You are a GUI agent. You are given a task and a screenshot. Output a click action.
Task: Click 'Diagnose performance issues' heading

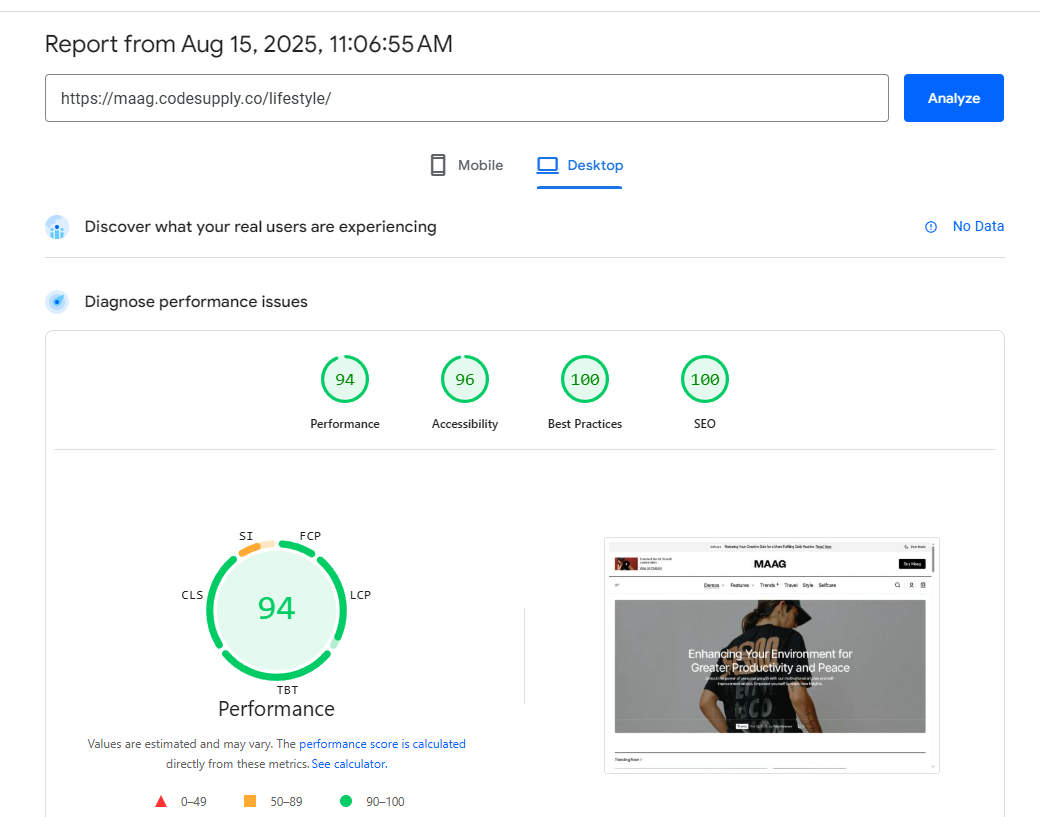click(x=196, y=302)
